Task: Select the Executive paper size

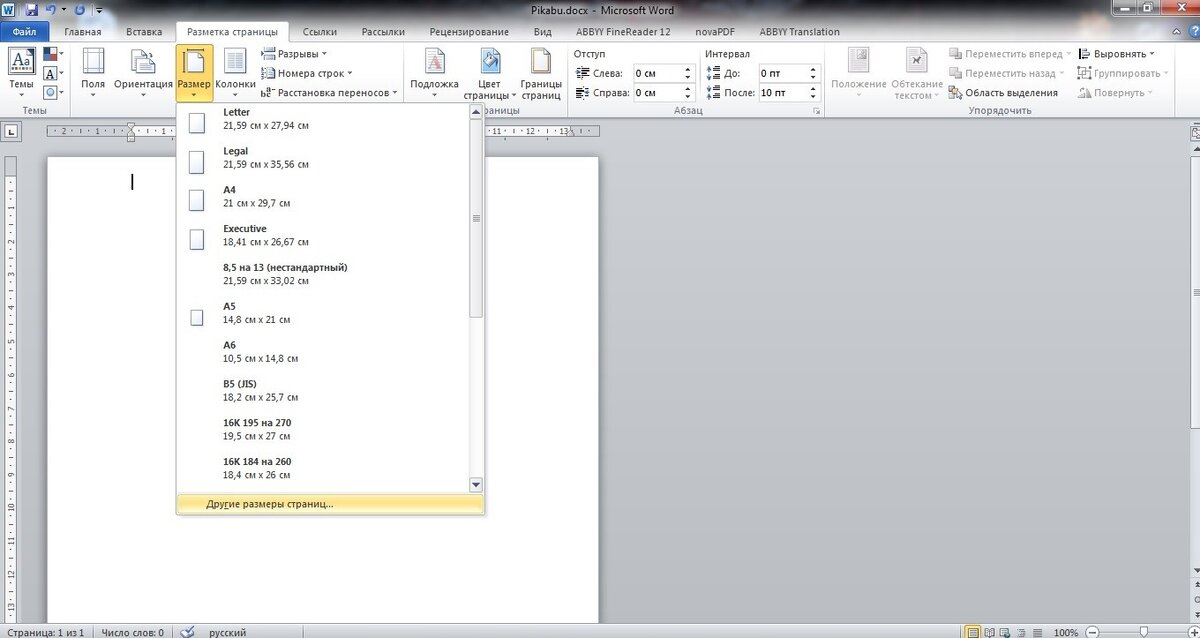Action: (323, 236)
